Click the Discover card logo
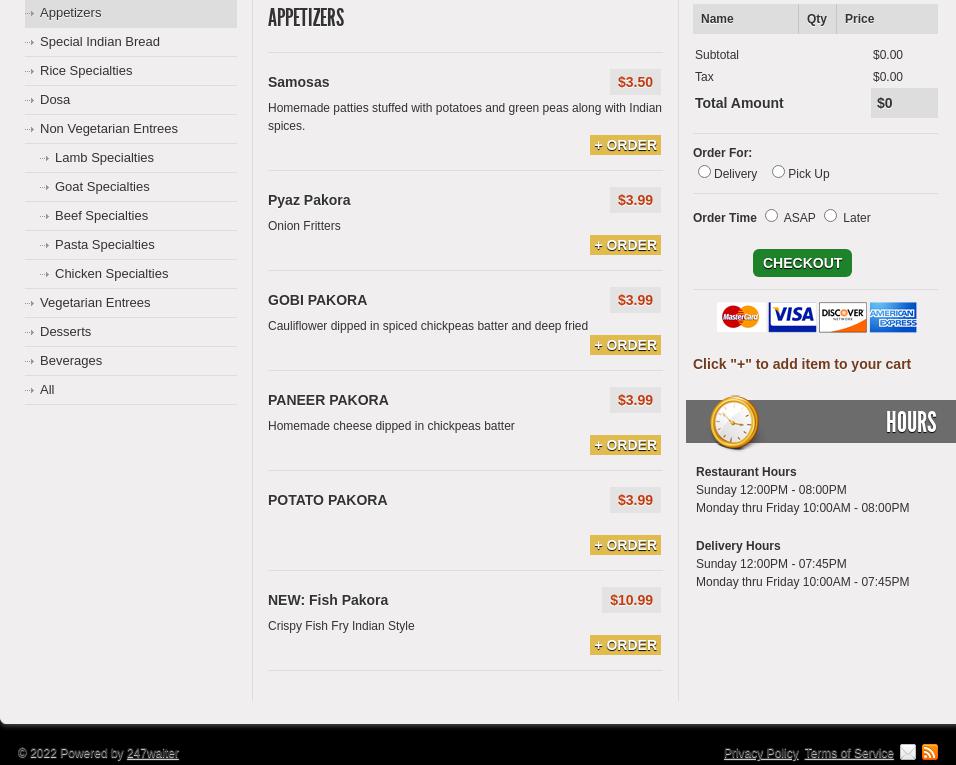The height and width of the screenshot is (765, 956). (x=843, y=317)
